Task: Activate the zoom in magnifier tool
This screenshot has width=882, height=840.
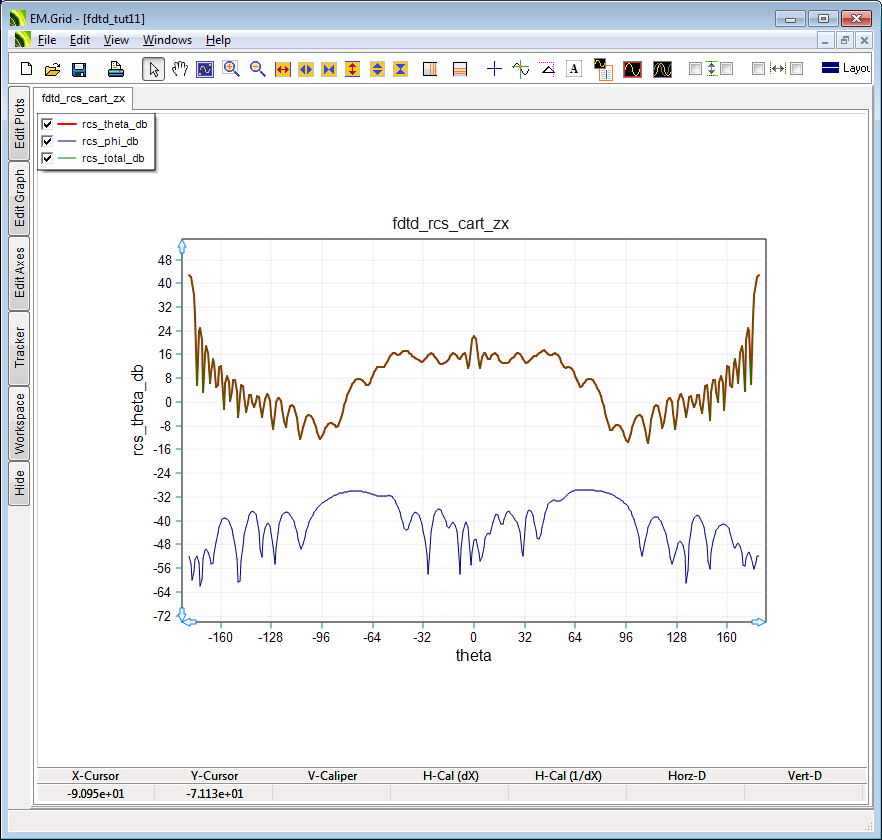Action: click(x=231, y=69)
